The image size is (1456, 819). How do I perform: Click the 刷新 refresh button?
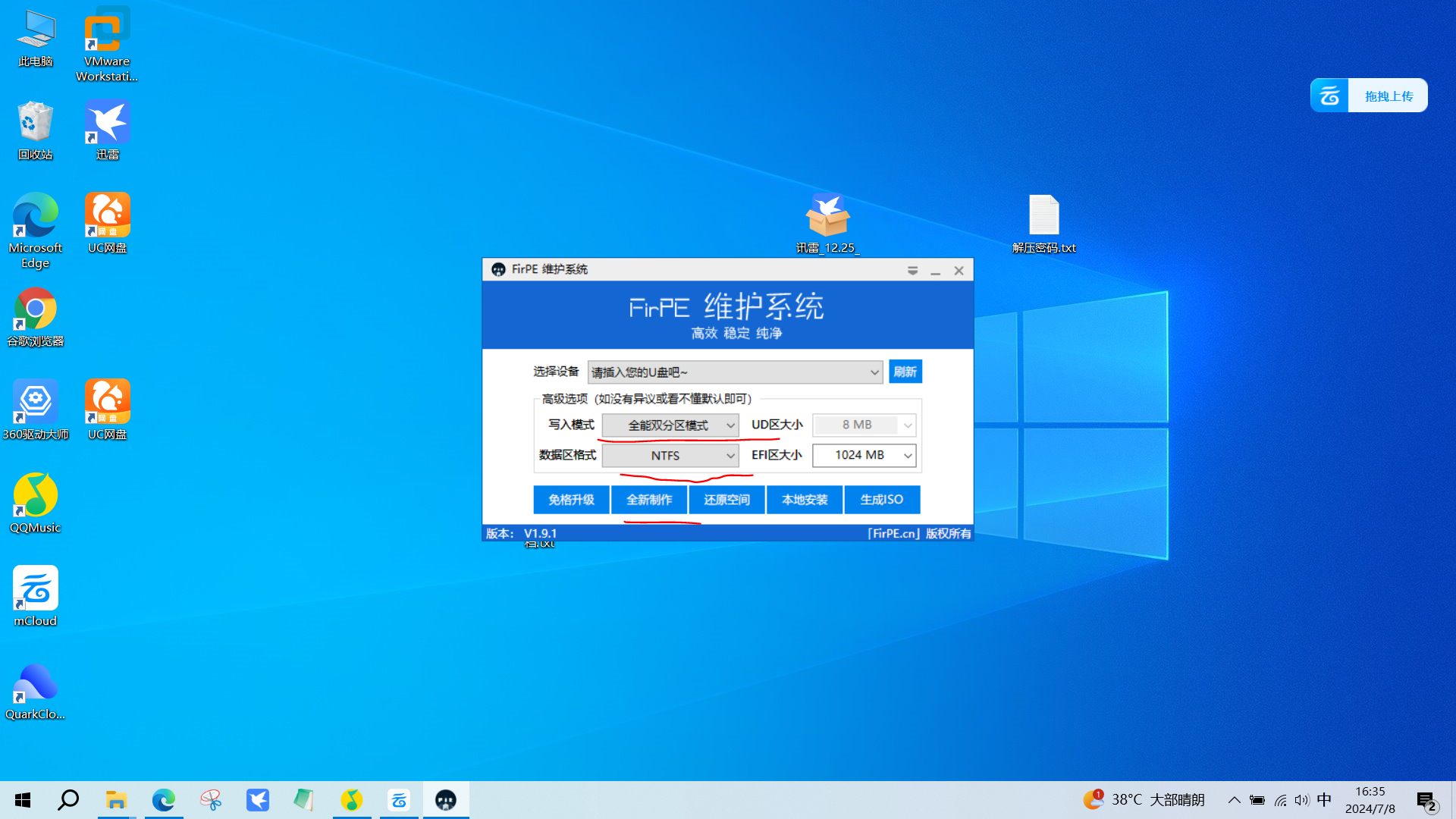click(905, 372)
